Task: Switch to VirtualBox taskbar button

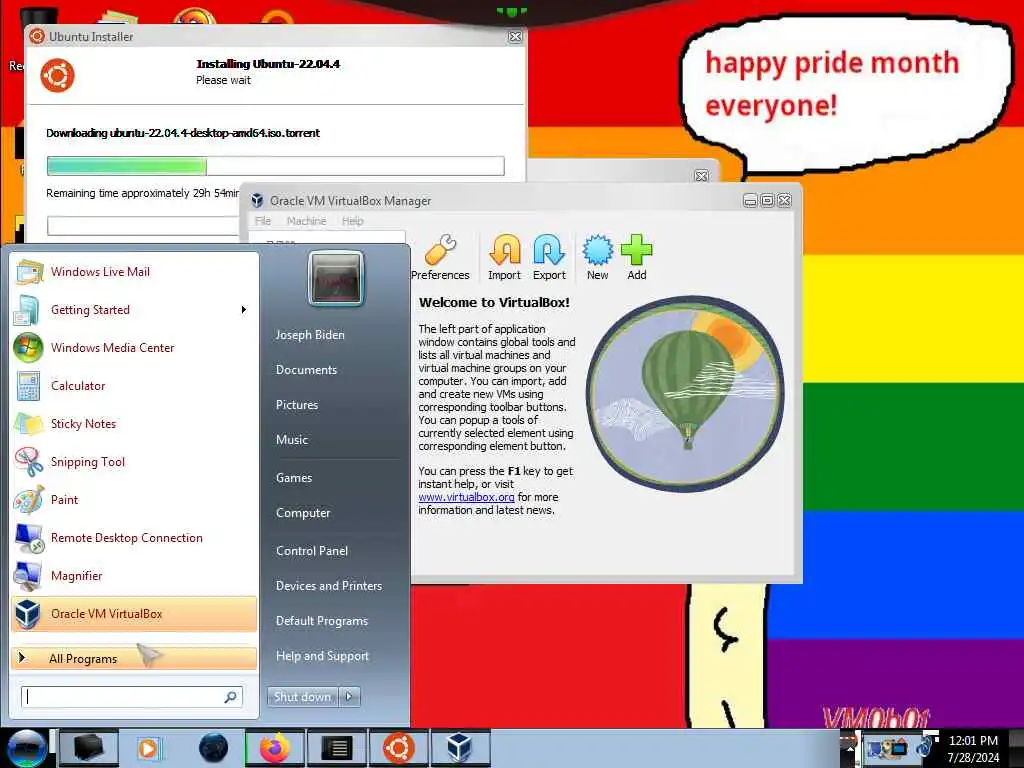Action: click(460, 748)
